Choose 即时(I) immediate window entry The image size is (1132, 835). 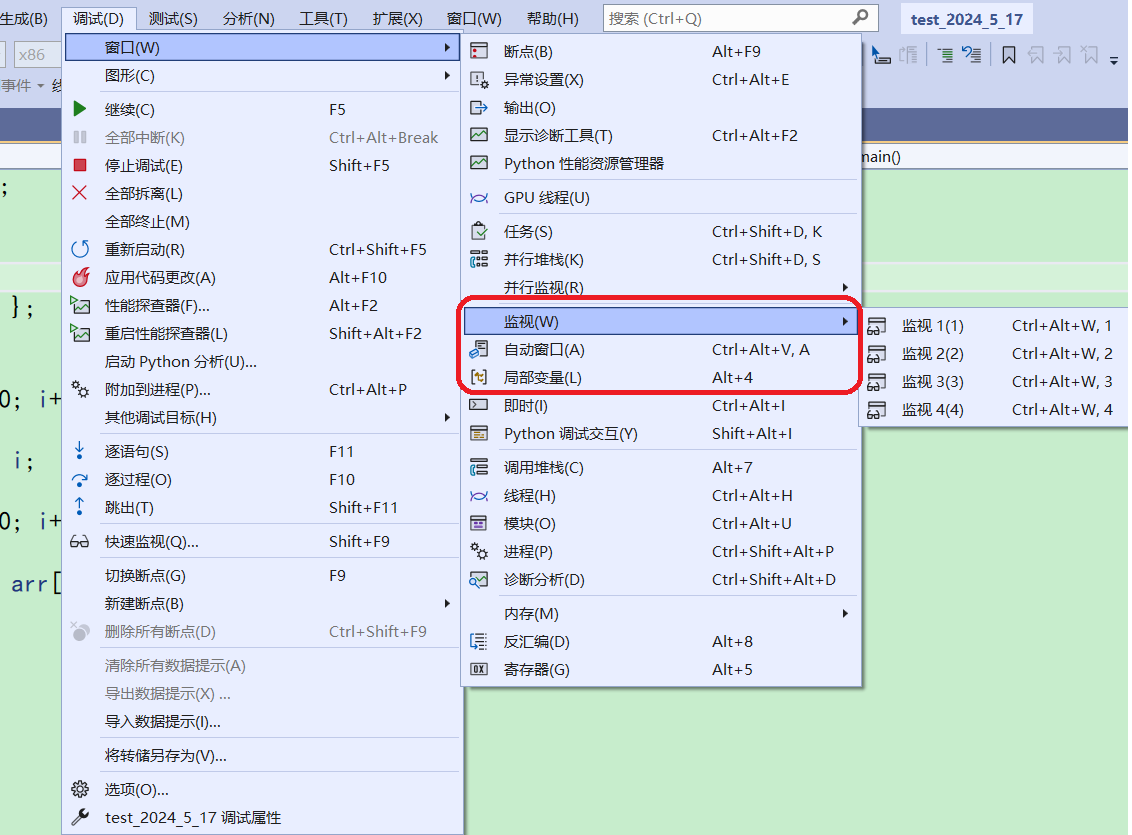[661, 406]
